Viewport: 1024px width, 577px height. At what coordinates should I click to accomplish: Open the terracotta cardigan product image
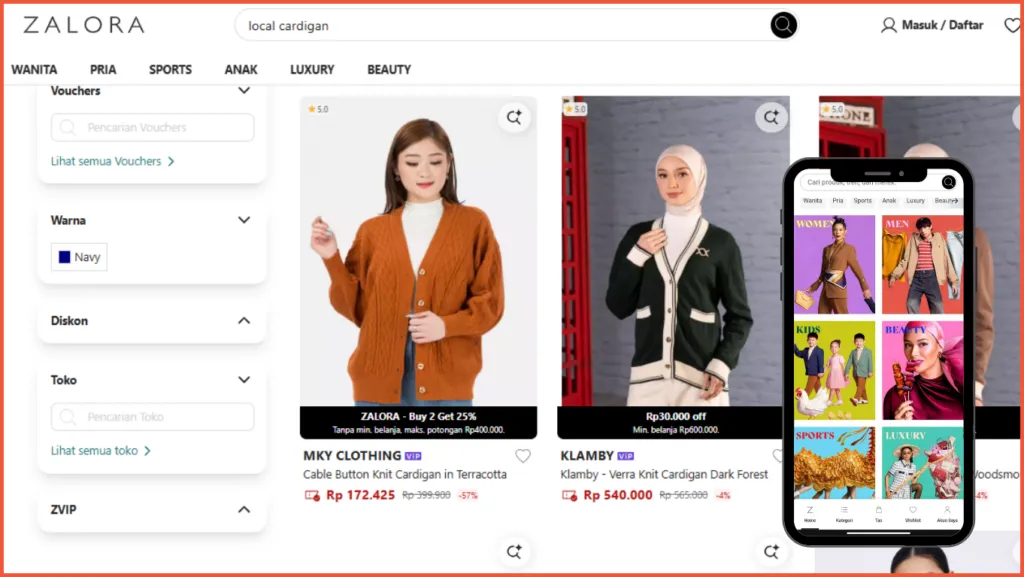coord(419,251)
